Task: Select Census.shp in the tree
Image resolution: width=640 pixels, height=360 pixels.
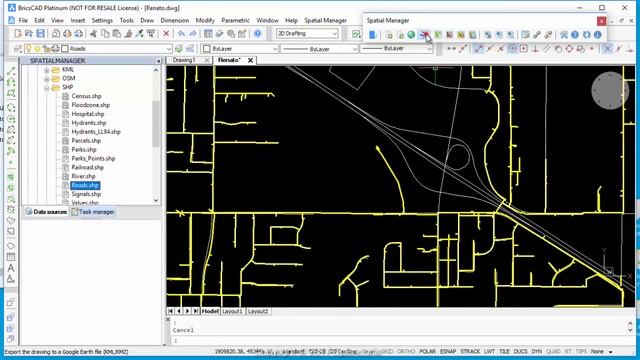Action: click(x=87, y=96)
